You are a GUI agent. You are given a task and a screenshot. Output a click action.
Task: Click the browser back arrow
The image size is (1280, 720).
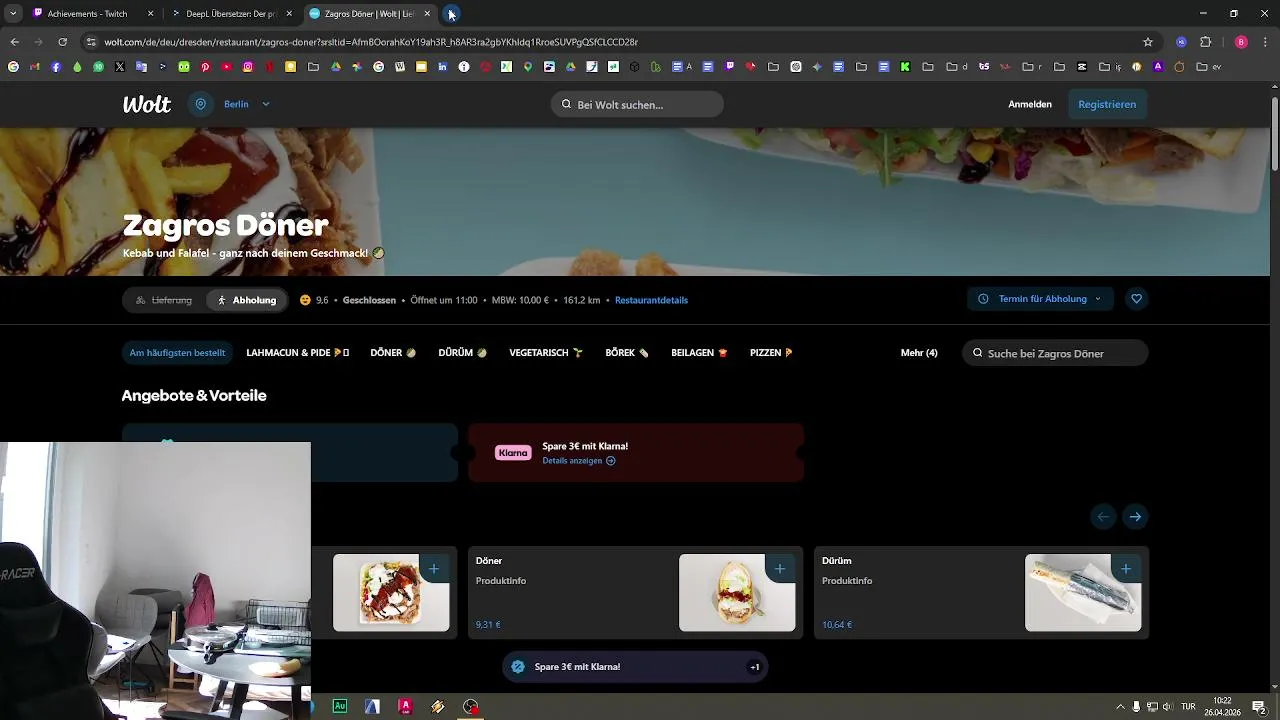pos(14,42)
